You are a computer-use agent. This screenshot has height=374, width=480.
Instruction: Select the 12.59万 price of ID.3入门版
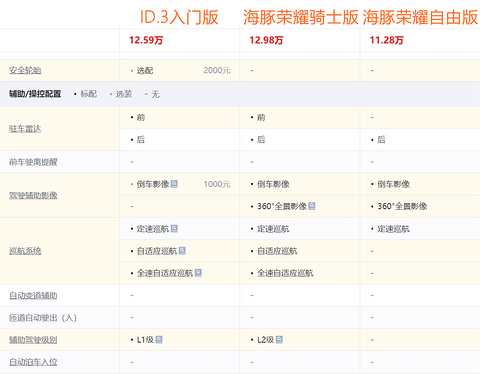point(146,40)
